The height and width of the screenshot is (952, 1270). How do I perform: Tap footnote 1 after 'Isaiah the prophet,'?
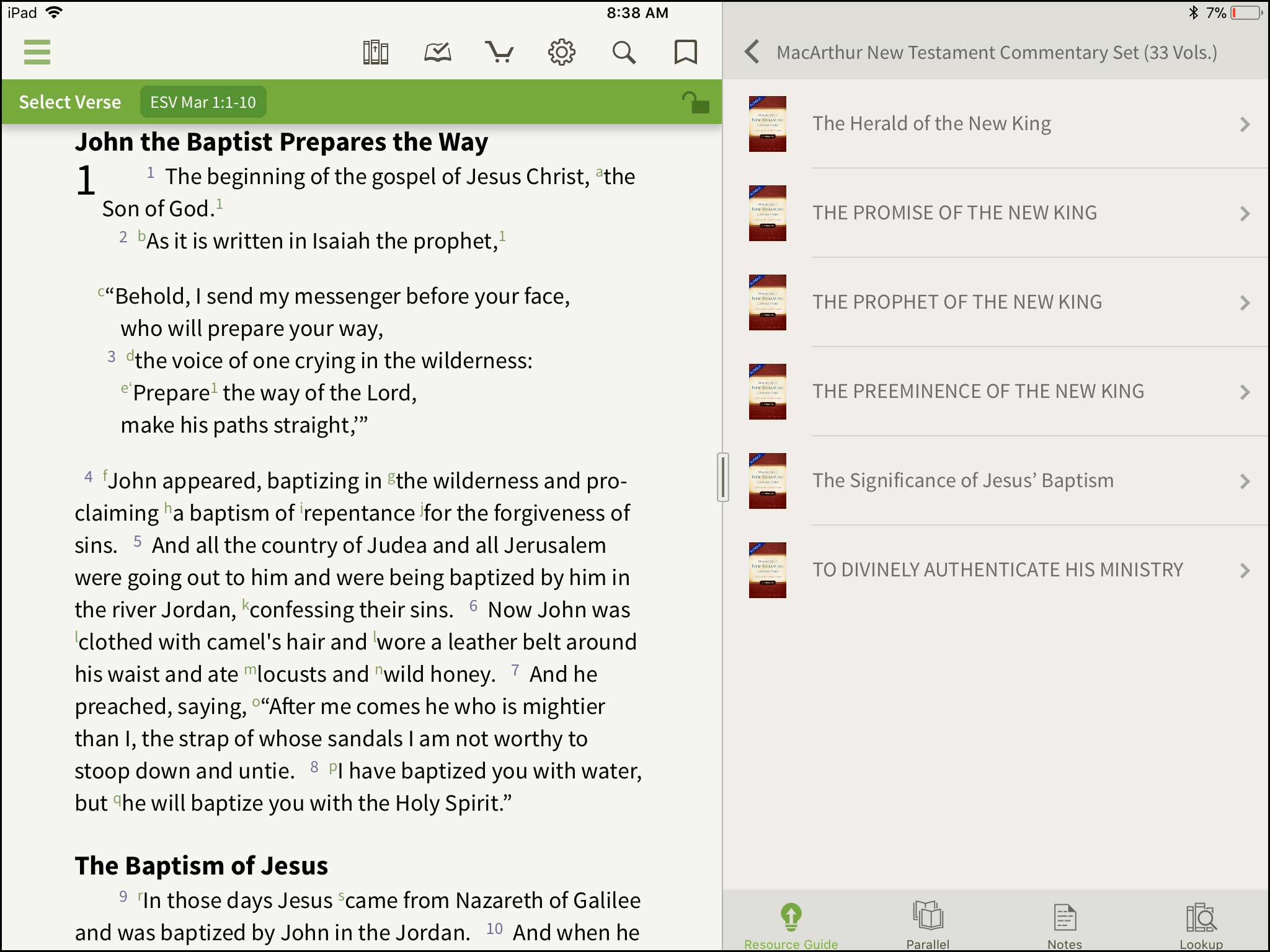[x=502, y=236]
